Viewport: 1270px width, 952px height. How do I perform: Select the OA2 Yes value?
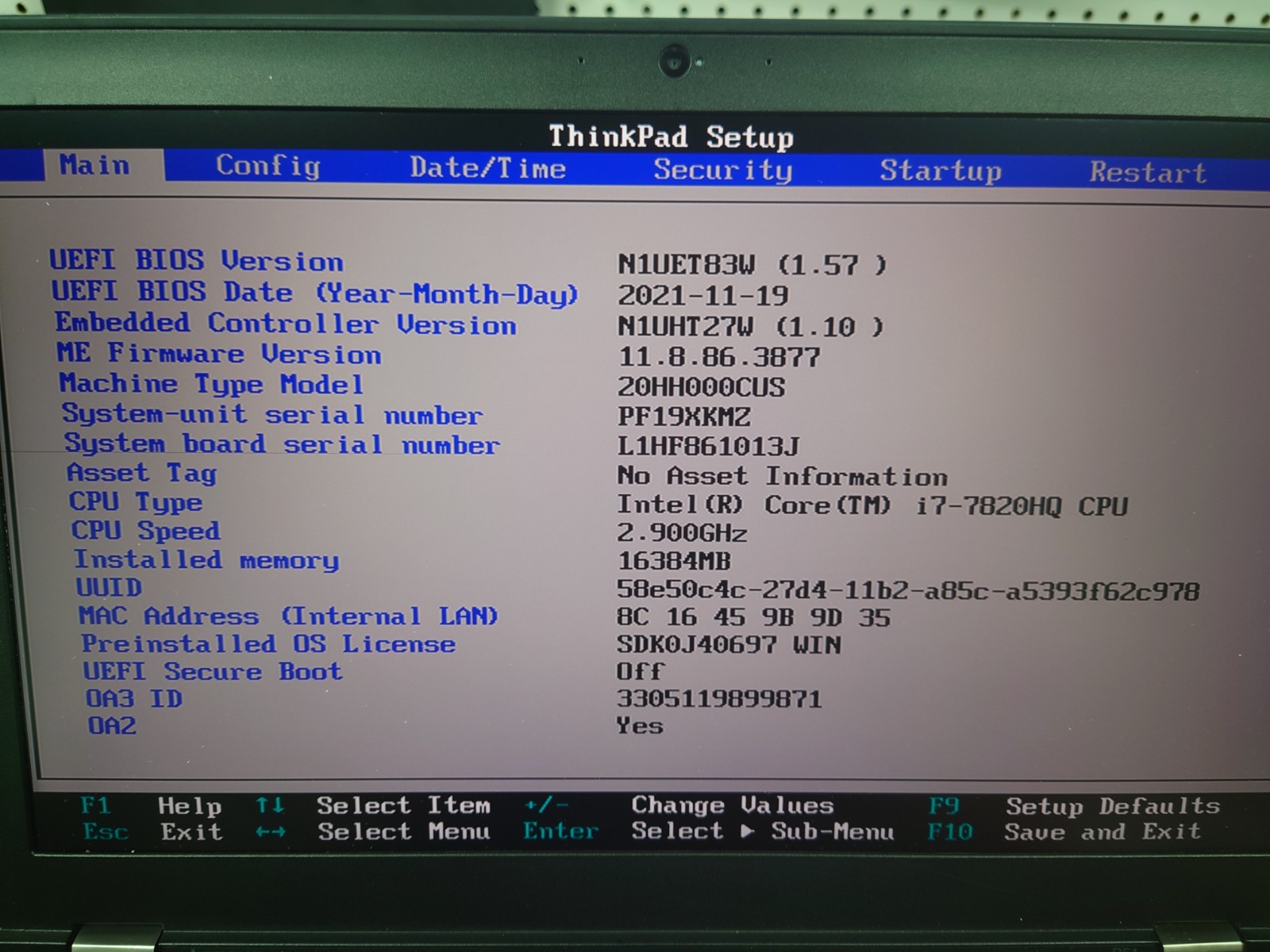pyautogui.click(x=640, y=725)
